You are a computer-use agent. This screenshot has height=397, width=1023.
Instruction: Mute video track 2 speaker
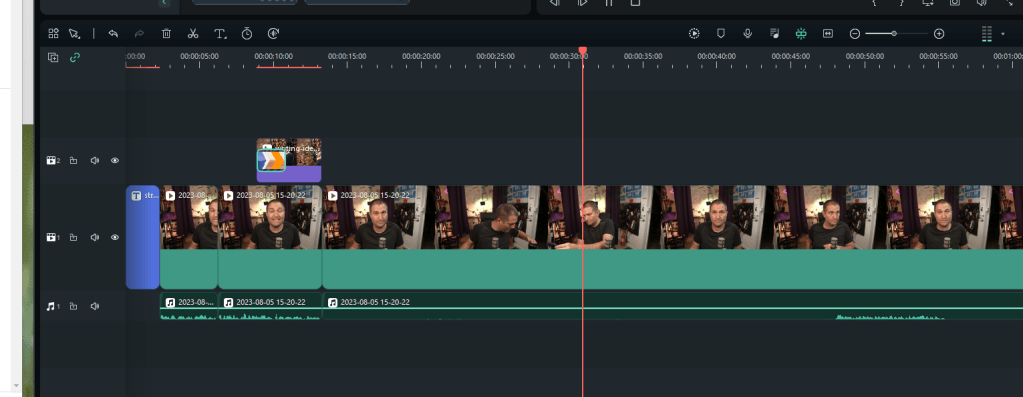point(95,160)
